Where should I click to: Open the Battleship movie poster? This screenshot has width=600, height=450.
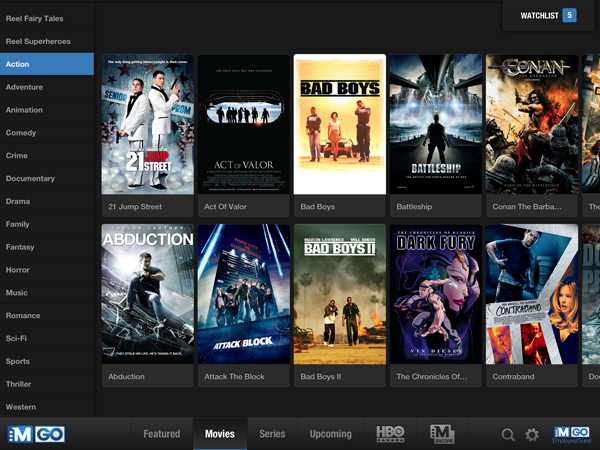[434, 124]
